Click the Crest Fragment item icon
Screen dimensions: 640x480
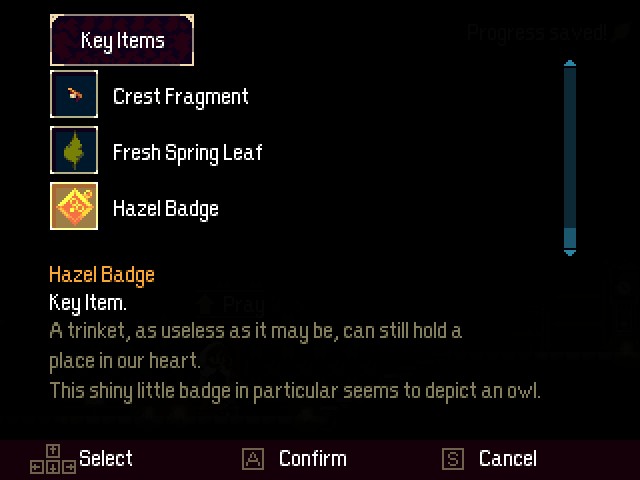[74, 95]
